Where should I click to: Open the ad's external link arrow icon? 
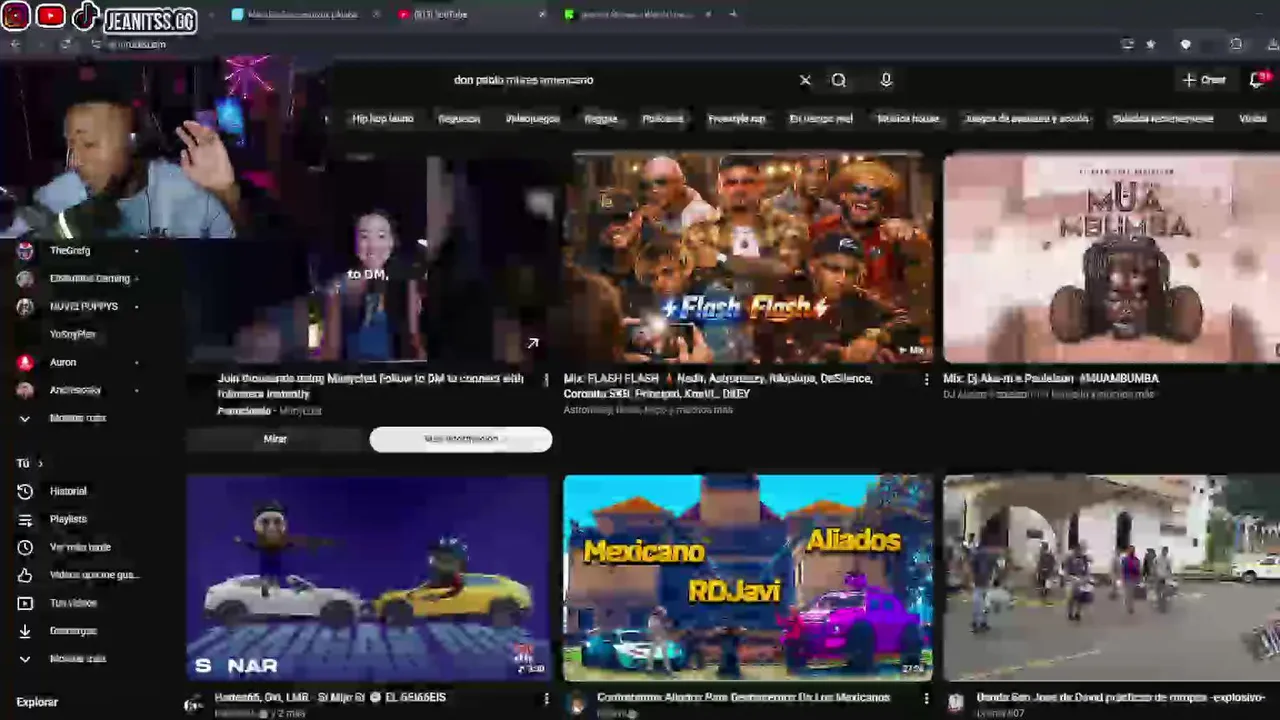(532, 344)
